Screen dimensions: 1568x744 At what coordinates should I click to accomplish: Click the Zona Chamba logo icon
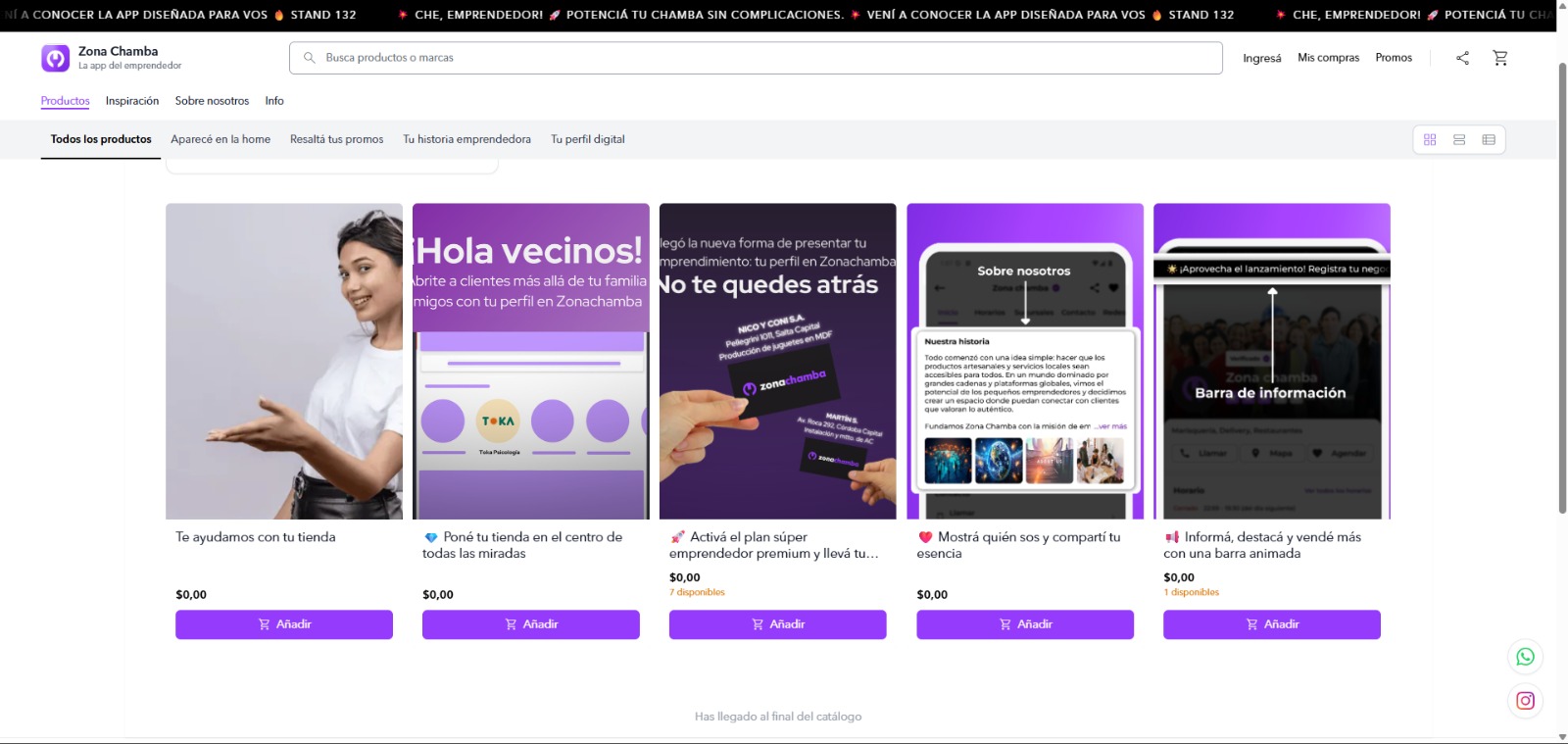point(55,58)
